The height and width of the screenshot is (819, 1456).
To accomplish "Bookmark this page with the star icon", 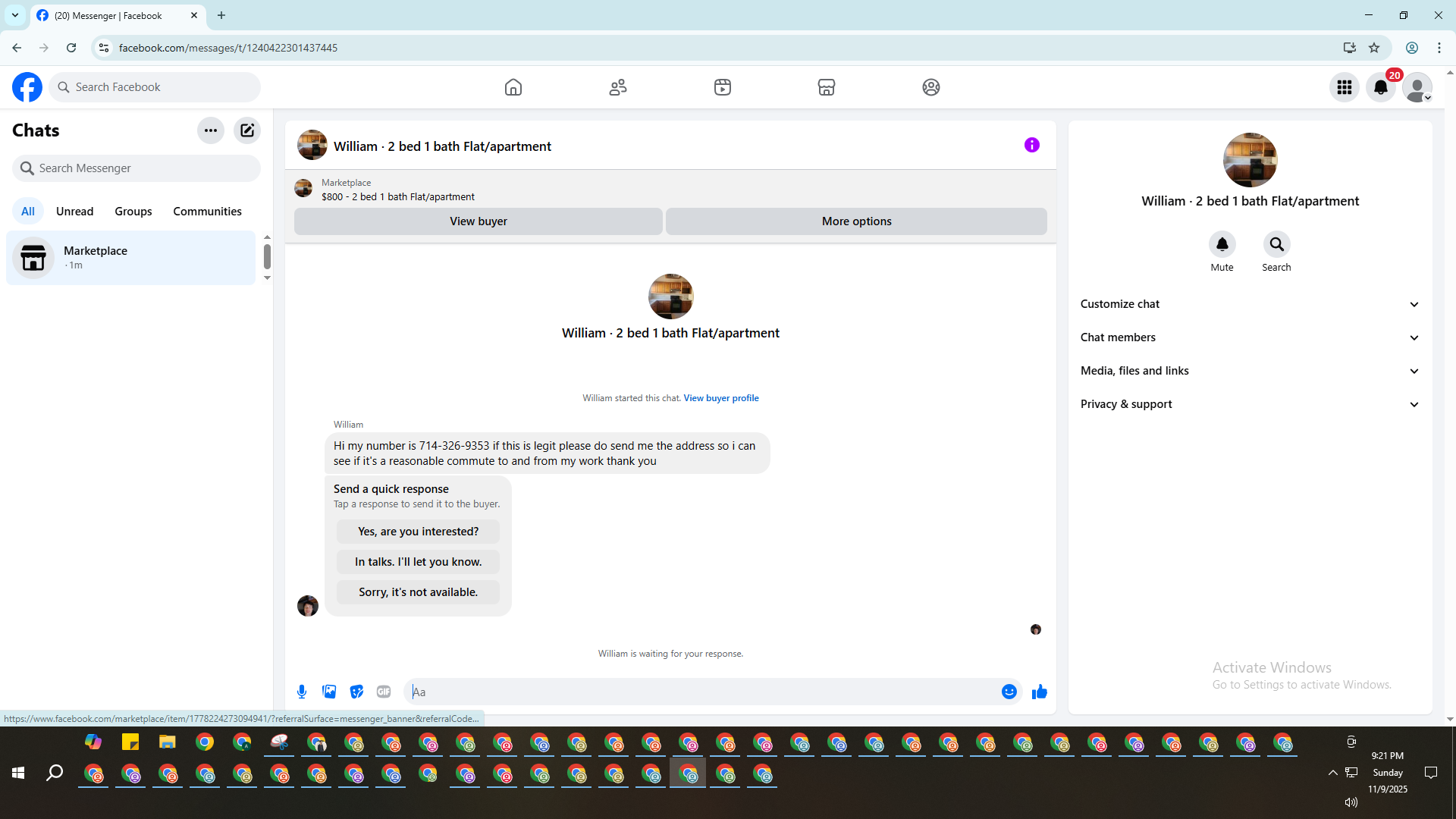I will tap(1374, 48).
